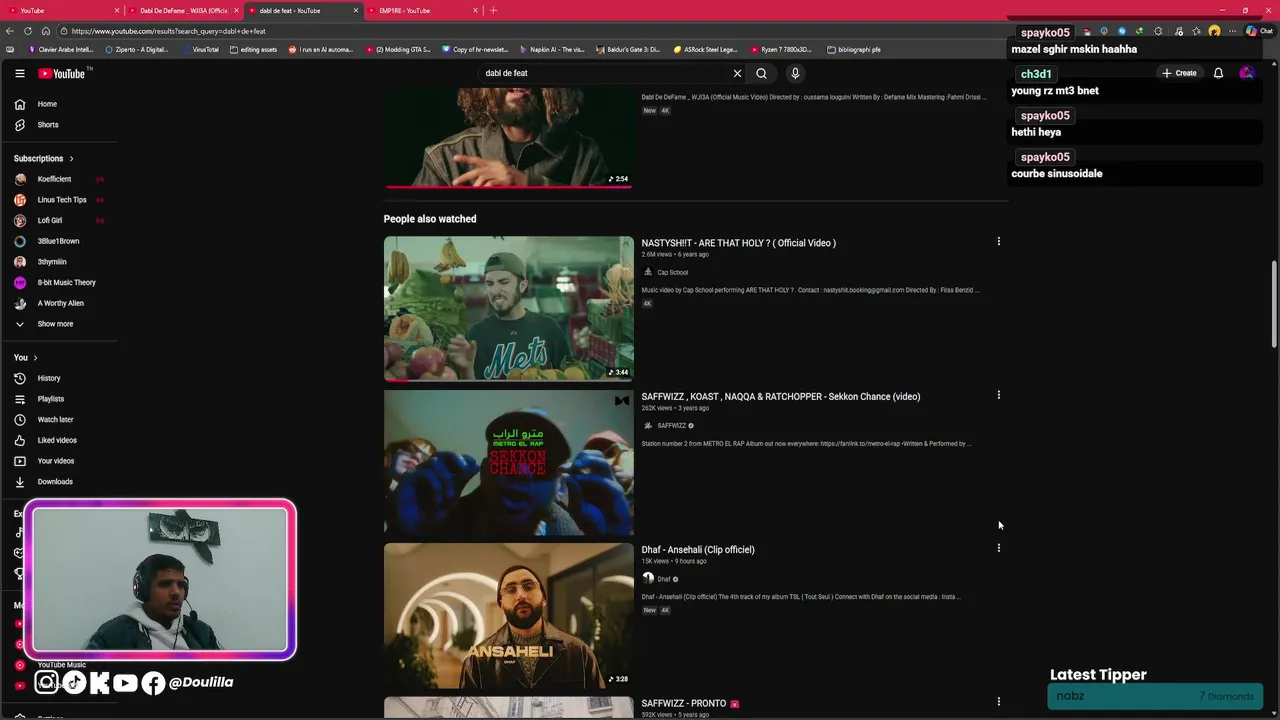Image resolution: width=1280 pixels, height=720 pixels.
Task: Open options menu for Sekkon Chance video
Action: coord(998,394)
